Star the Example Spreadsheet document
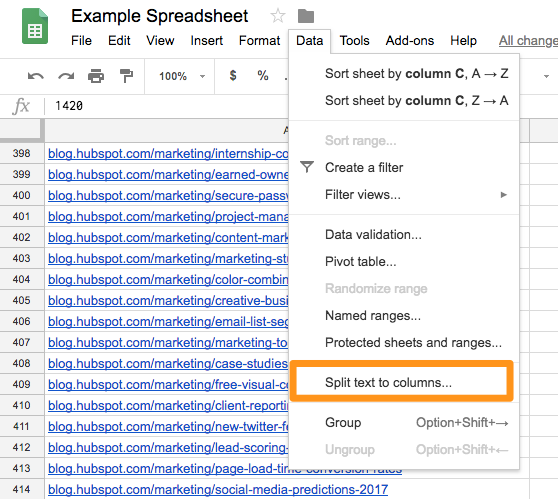 click(x=277, y=16)
